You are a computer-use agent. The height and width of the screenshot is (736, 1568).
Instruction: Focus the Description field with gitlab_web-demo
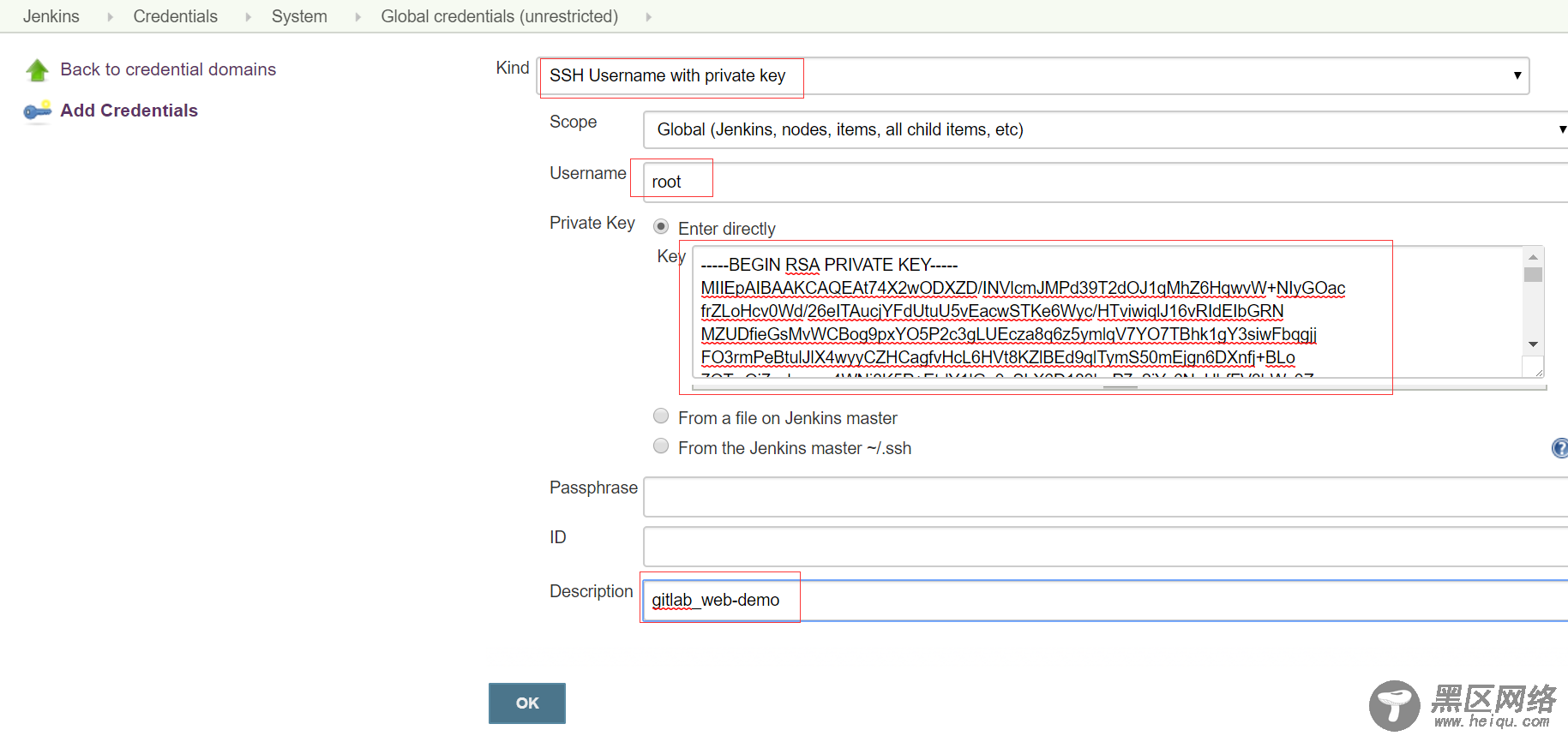(1105, 601)
